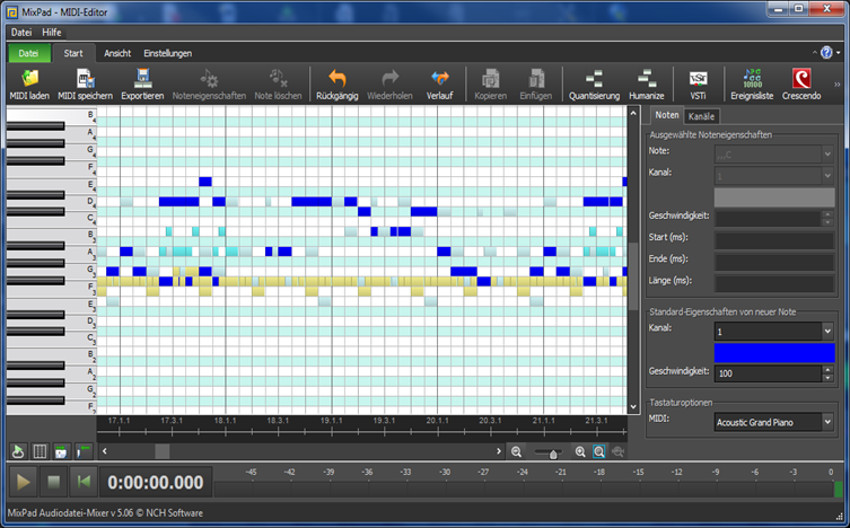Click the rewind to start button
Image resolution: width=850 pixels, height=528 pixels.
coord(83,482)
